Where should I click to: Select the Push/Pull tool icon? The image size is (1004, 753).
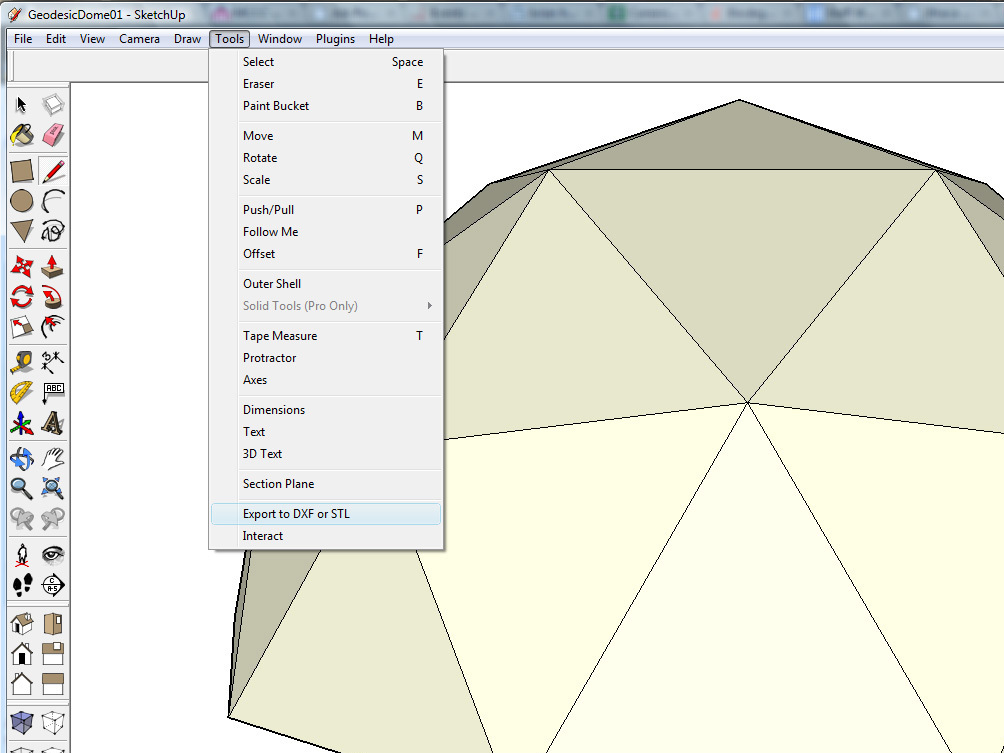point(53,267)
